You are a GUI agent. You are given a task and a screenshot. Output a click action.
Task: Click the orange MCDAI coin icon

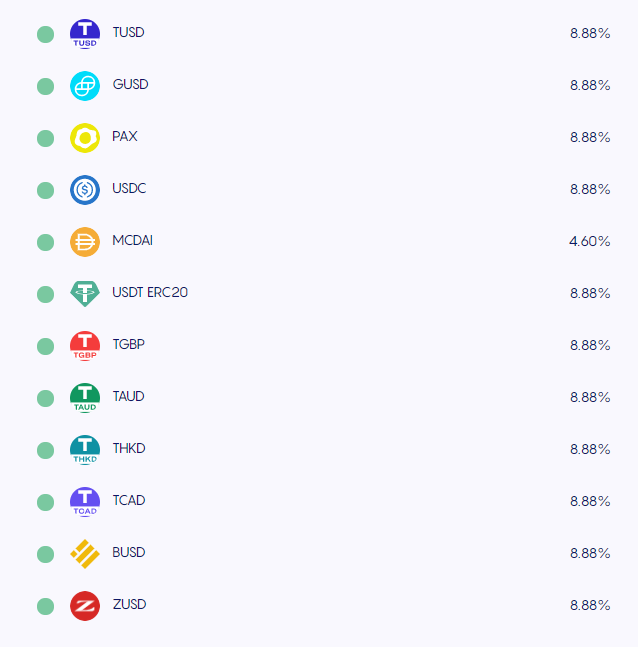(85, 242)
